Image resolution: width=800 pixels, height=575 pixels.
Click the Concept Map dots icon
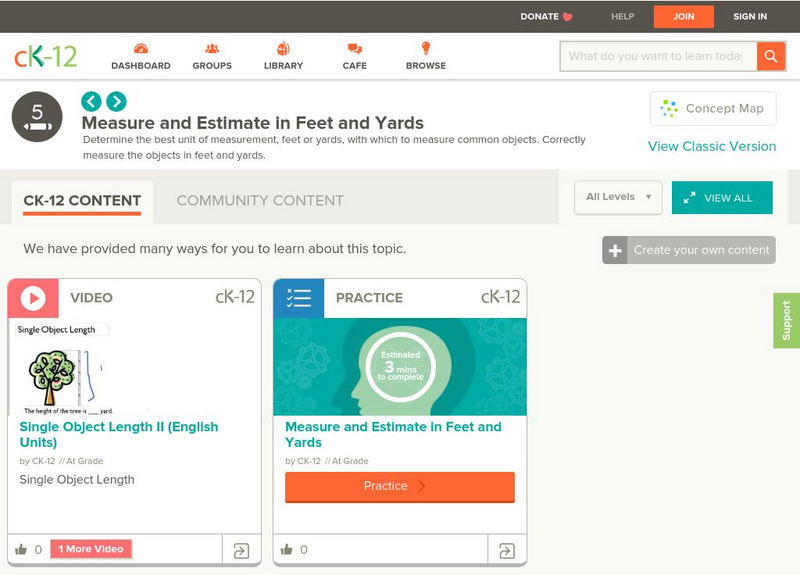pyautogui.click(x=668, y=108)
